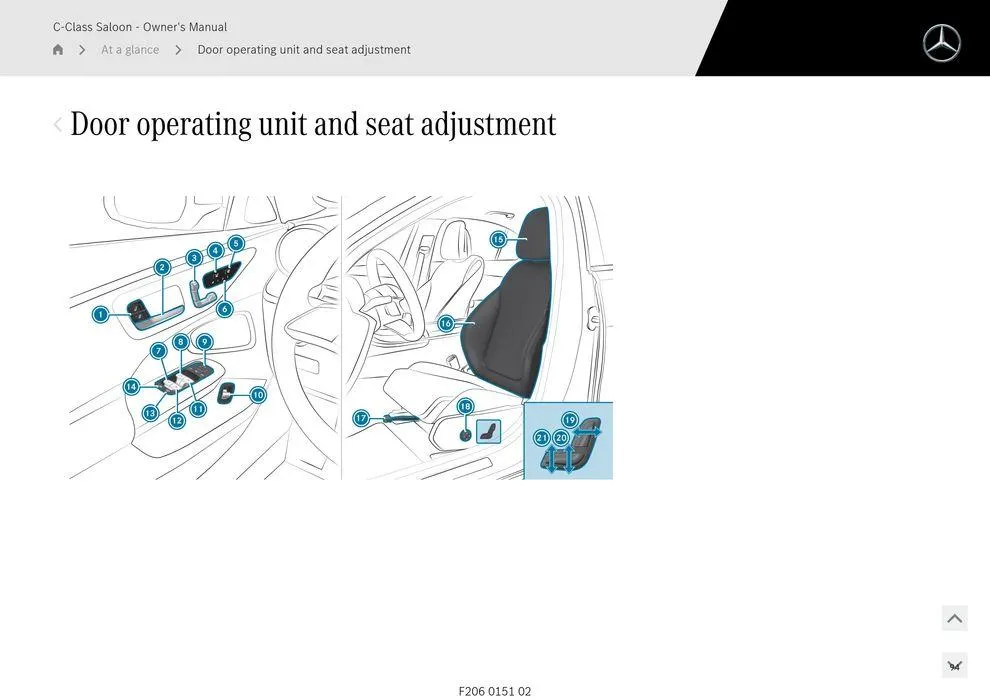Select callout 15 on the head restraint
This screenshot has height=700, width=990.
click(496, 237)
